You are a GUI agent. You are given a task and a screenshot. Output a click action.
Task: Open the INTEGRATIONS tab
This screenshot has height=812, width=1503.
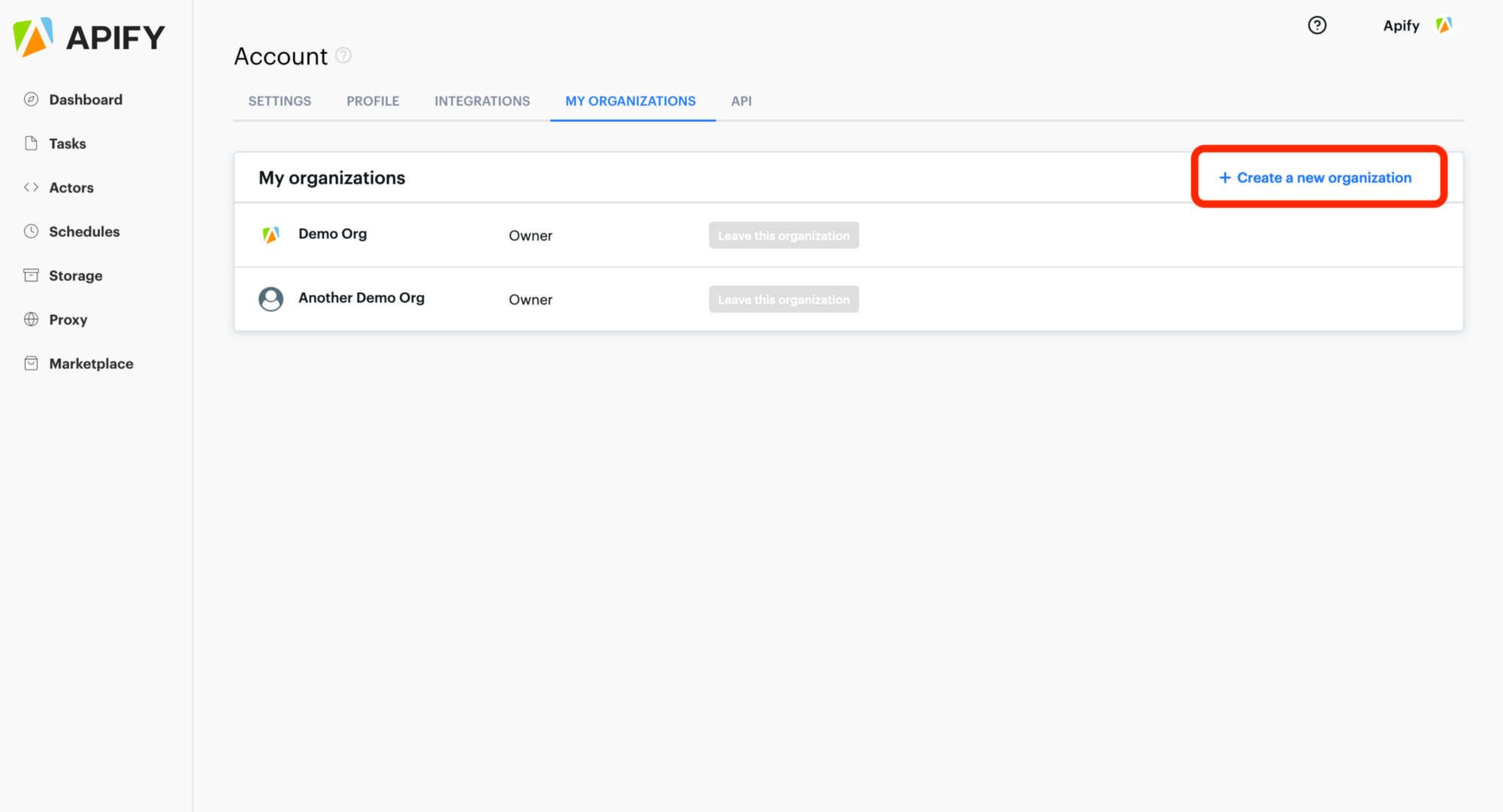482,101
